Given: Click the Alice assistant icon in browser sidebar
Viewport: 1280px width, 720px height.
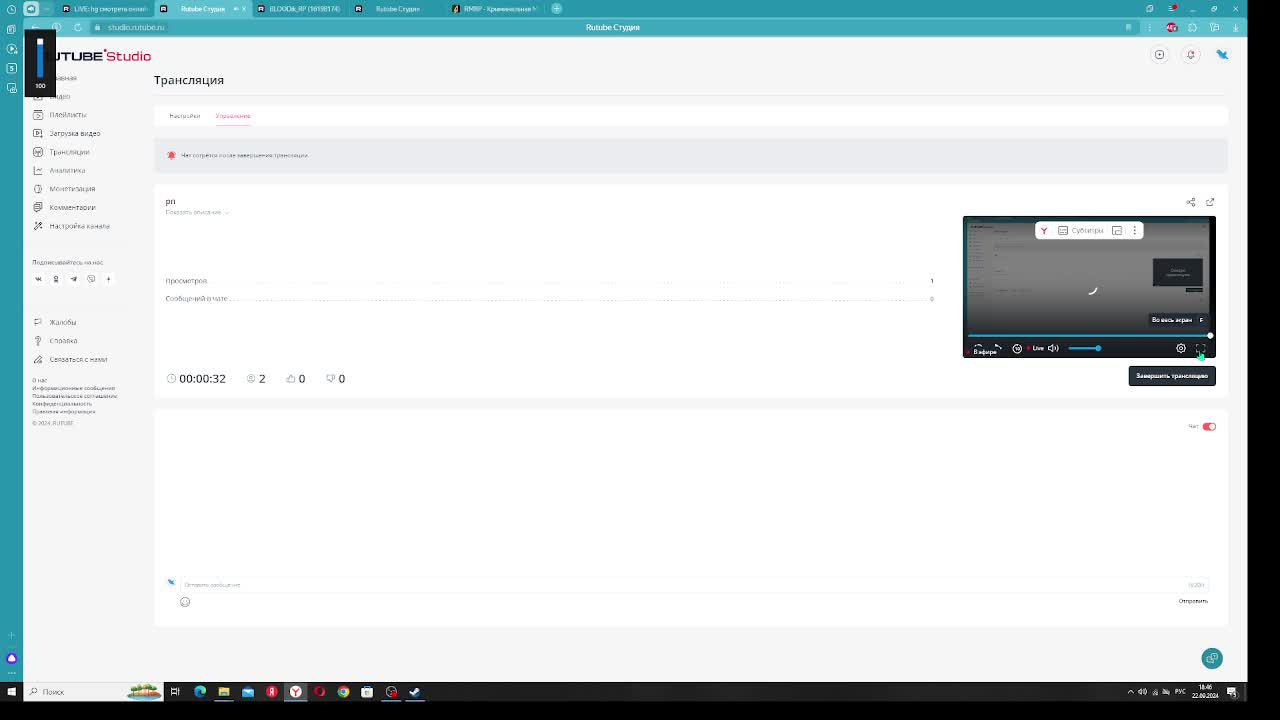Looking at the screenshot, I should [11, 658].
